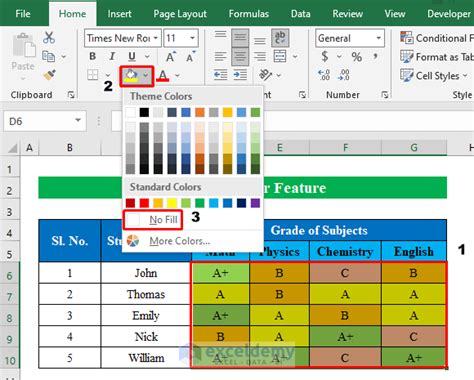This screenshot has height=380, width=474.
Task: Toggle Wrap Text
Action: coord(280,37)
